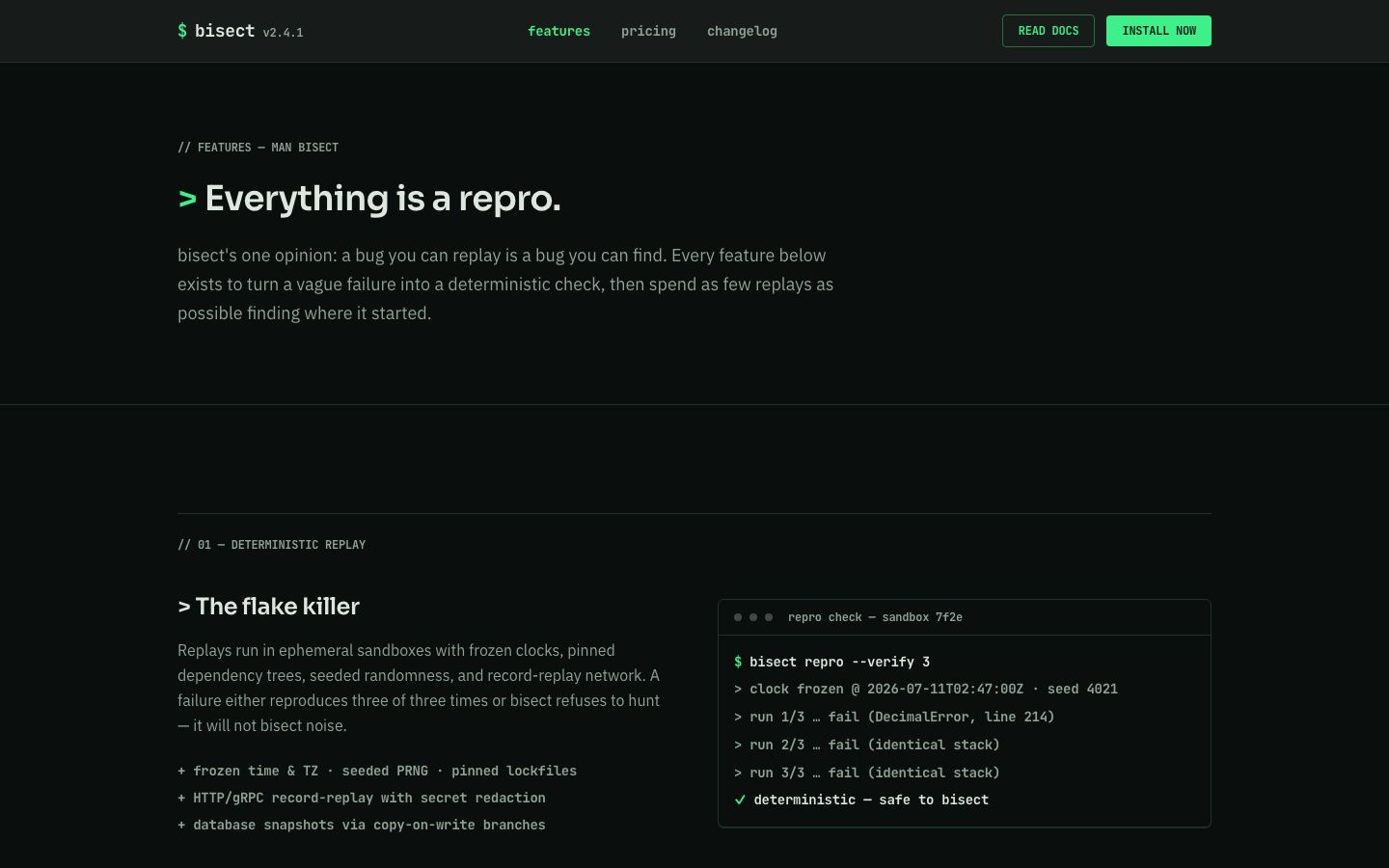Click the green dollar prompt before bisect repro
This screenshot has width=1389, height=868.
pyautogui.click(x=738, y=662)
